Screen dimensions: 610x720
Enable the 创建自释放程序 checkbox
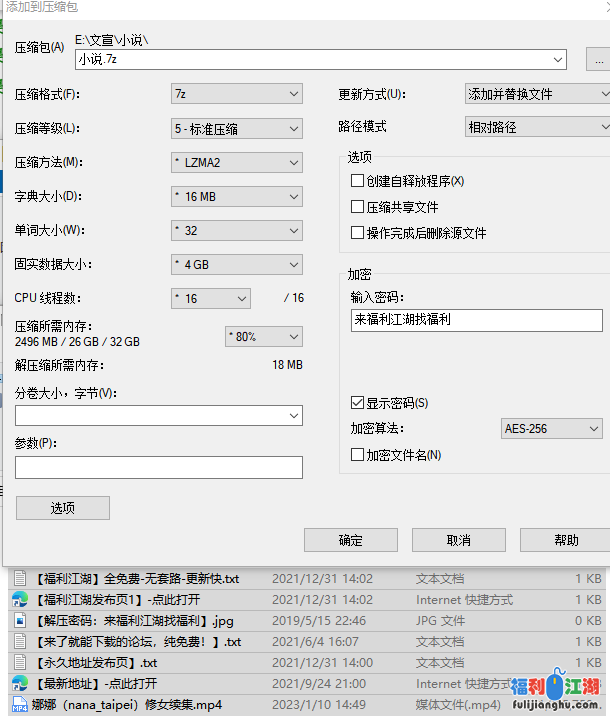(357, 182)
